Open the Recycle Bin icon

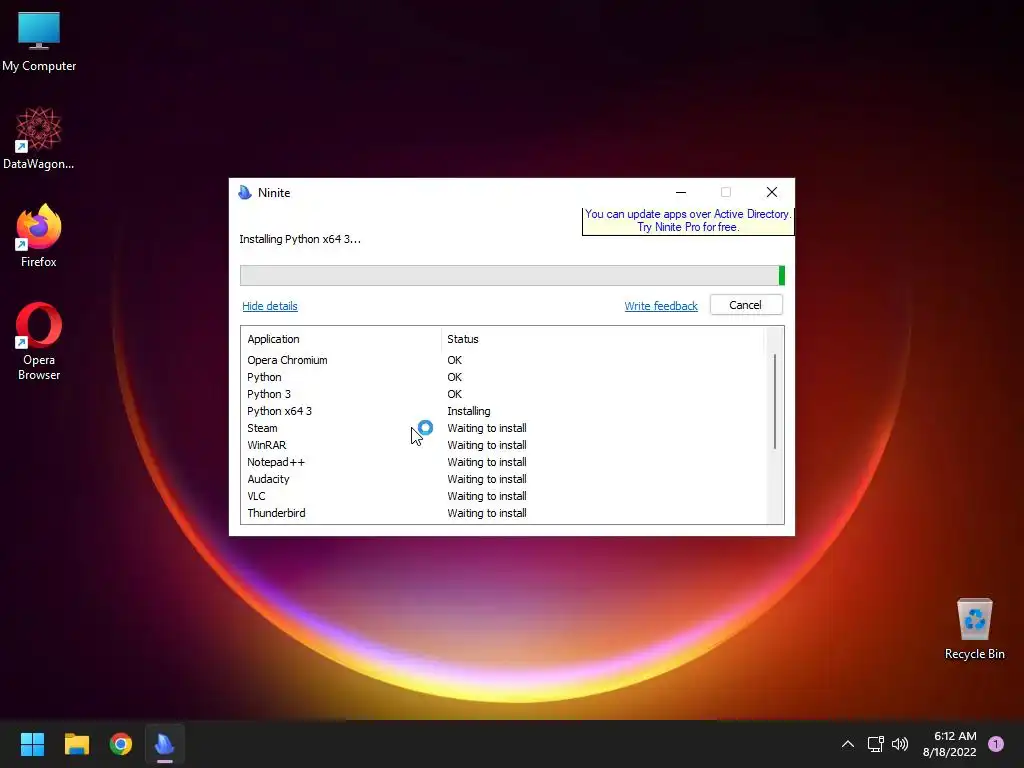tap(974, 629)
